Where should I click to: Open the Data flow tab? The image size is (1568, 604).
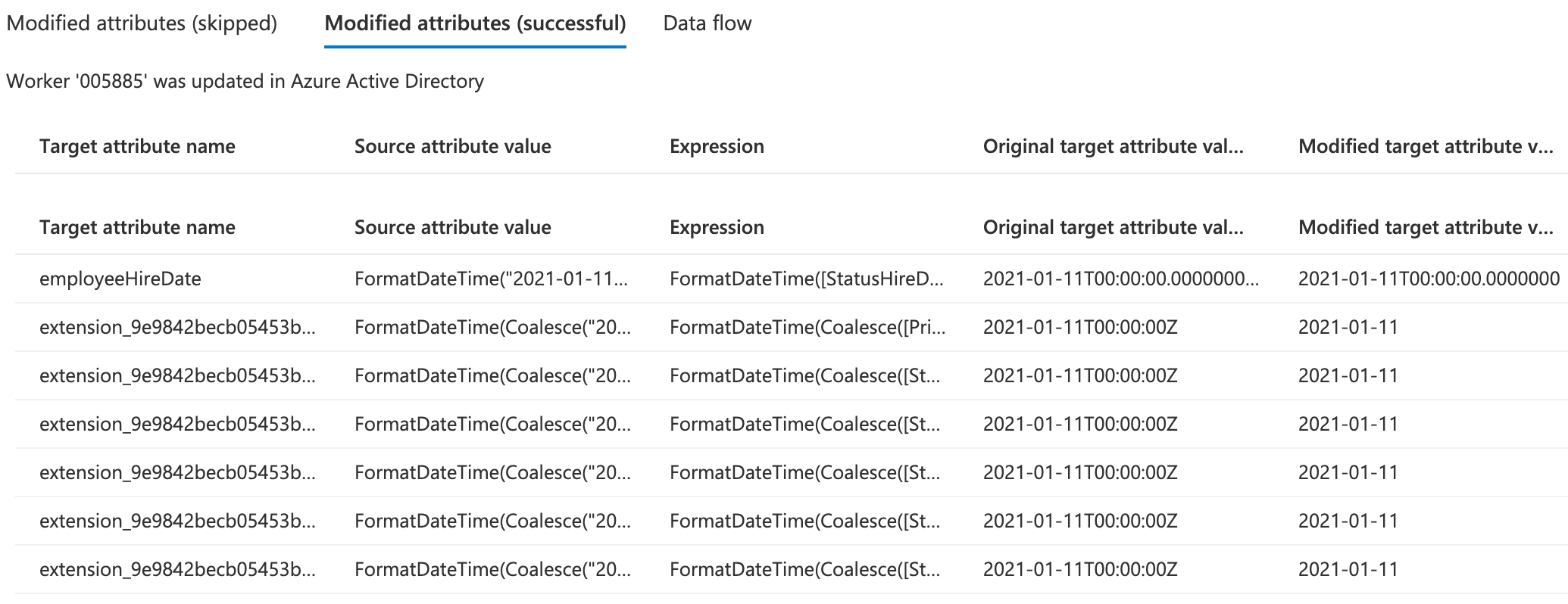pos(707,23)
